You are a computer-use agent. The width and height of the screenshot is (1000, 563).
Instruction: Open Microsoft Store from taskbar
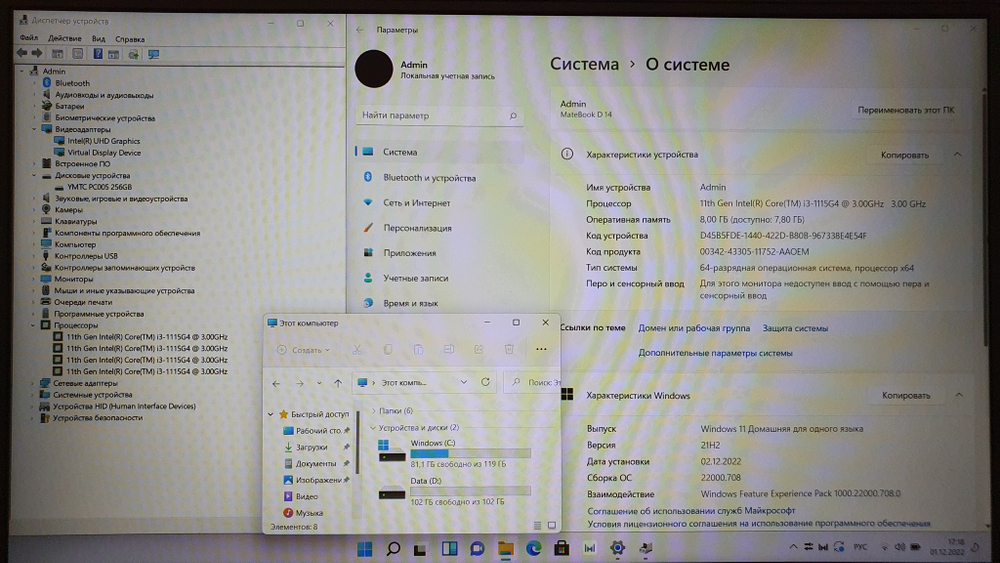tap(561, 548)
